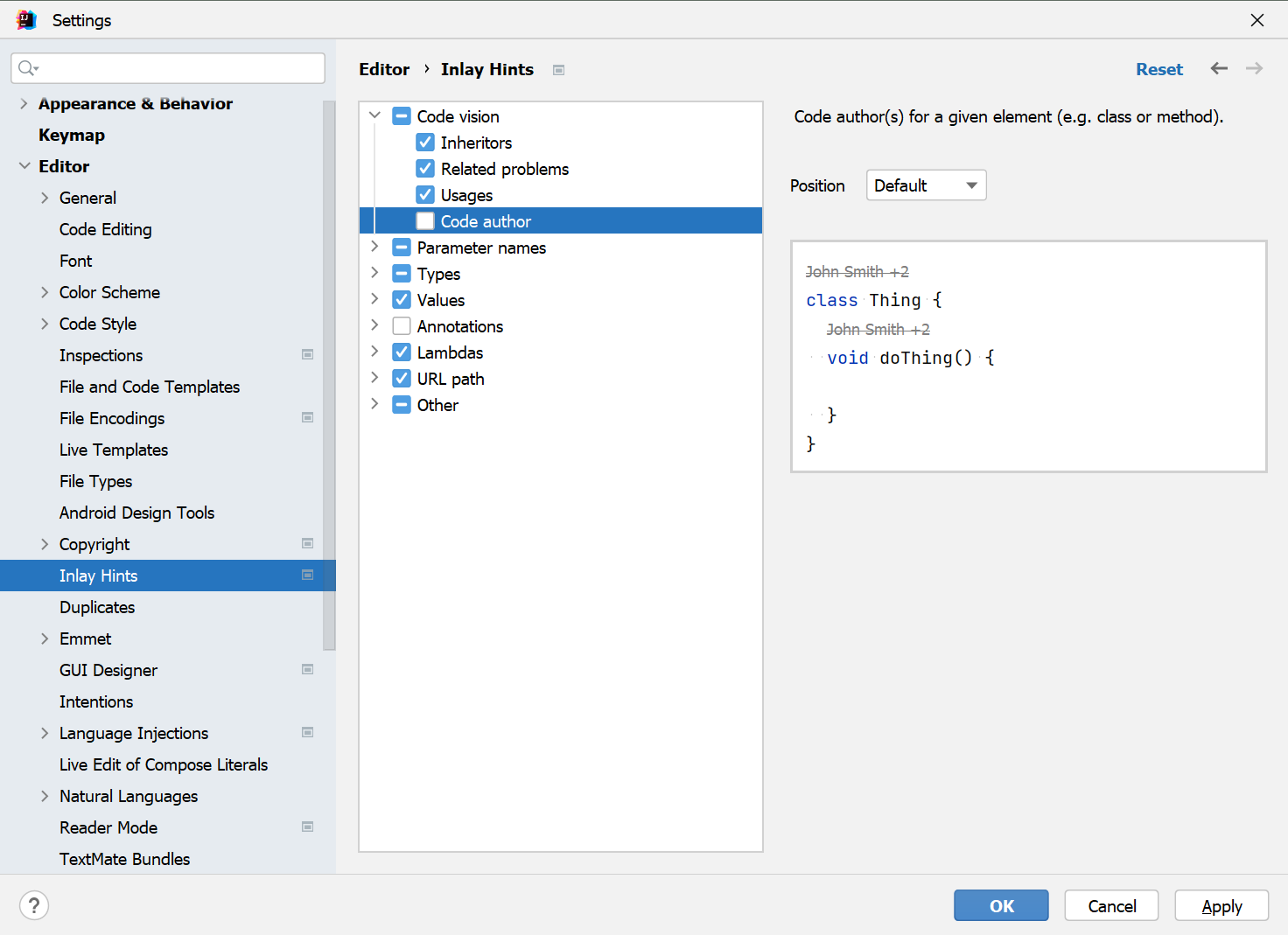Open Live Edit of Compose Literals
The height and width of the screenshot is (935, 1288).
[x=164, y=764]
